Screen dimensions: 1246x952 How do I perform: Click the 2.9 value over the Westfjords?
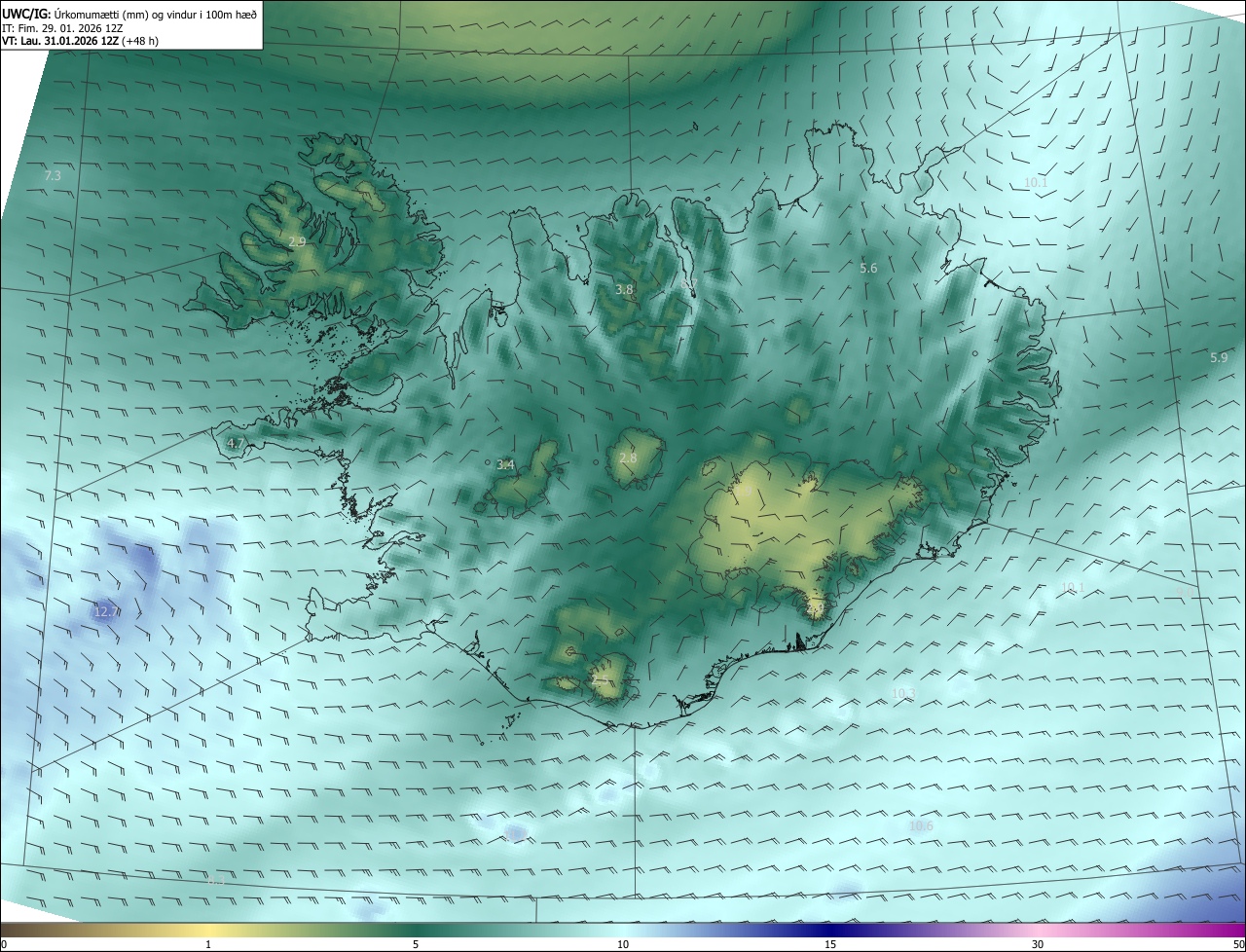click(x=297, y=241)
